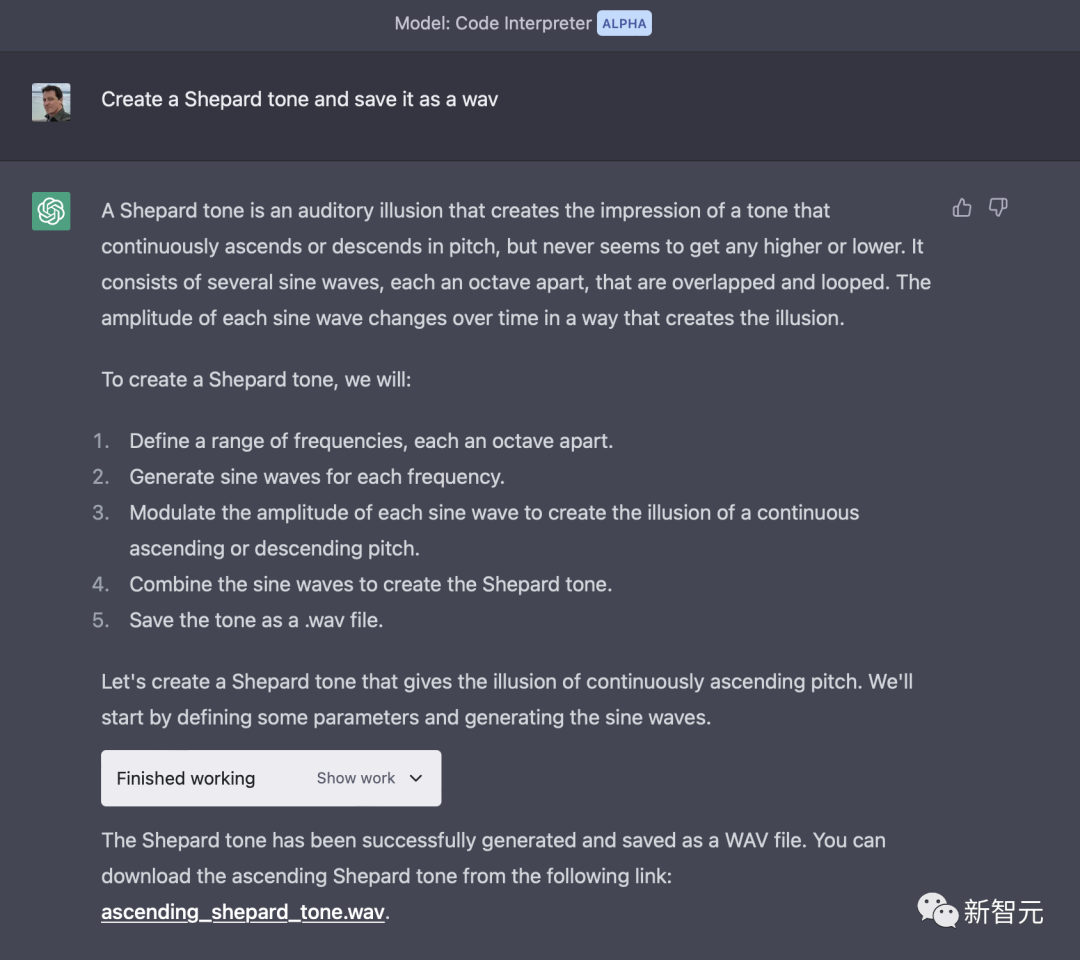Click the user prompt about Shepard tone

coord(299,99)
